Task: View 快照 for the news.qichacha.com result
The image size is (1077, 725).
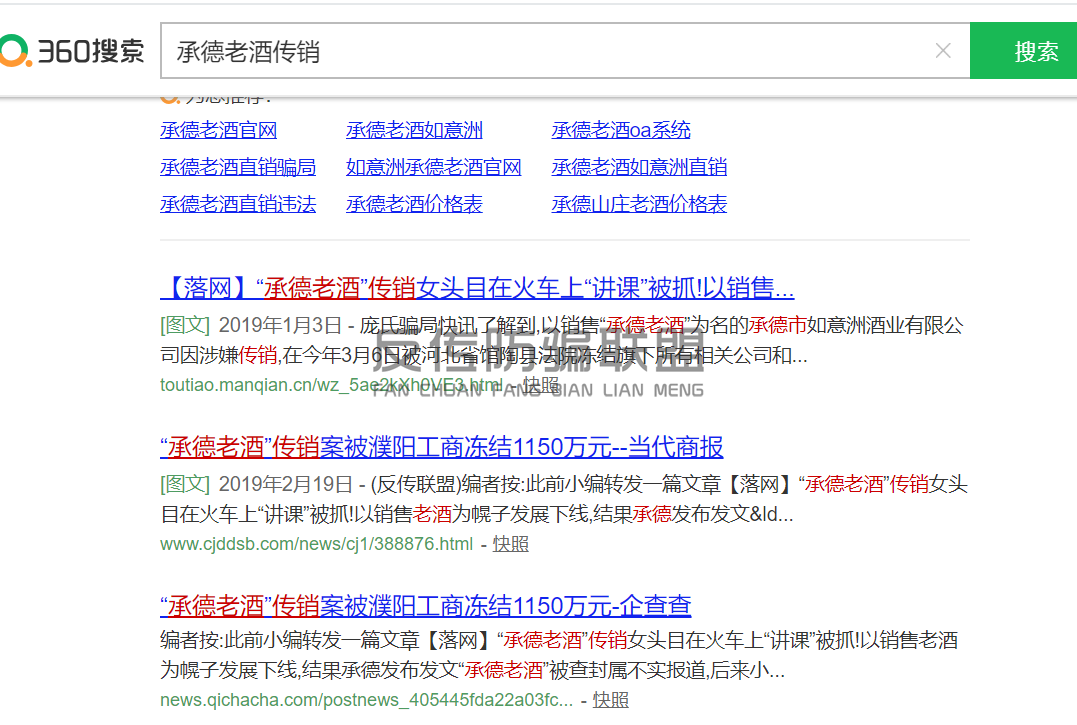Action: coord(610,700)
